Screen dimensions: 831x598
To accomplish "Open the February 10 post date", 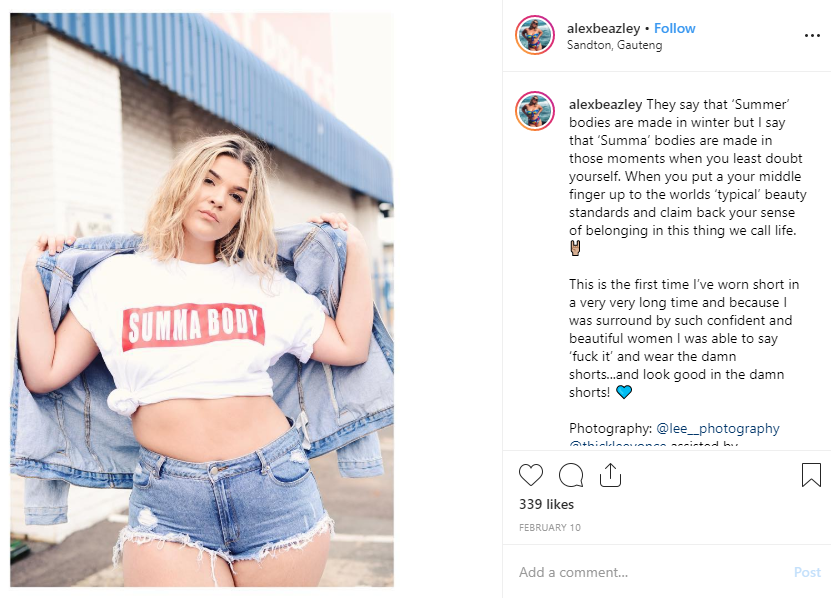I will click(x=550, y=527).
